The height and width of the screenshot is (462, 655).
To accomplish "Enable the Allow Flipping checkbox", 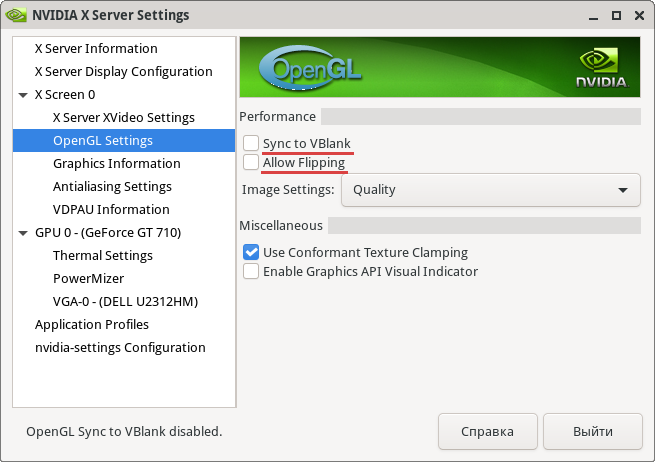I will (x=251, y=162).
